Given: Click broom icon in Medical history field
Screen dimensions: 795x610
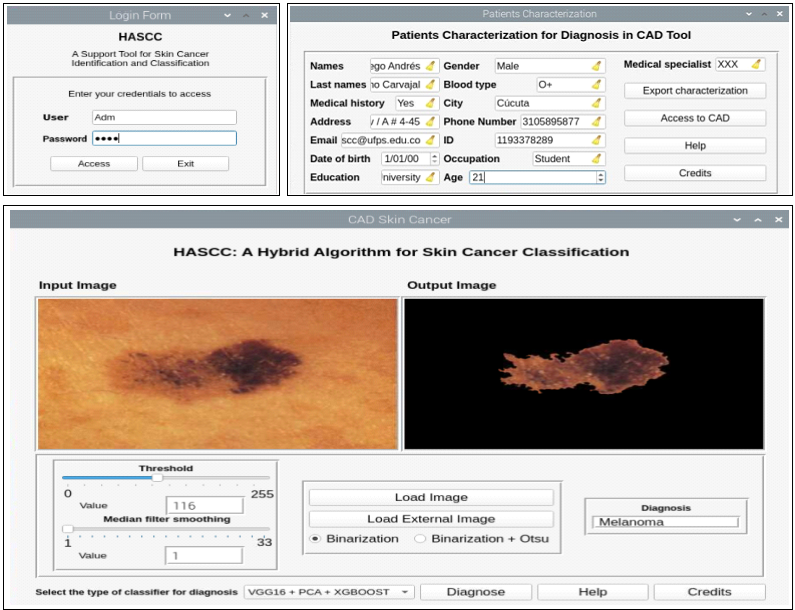Looking at the screenshot, I should tap(430, 103).
